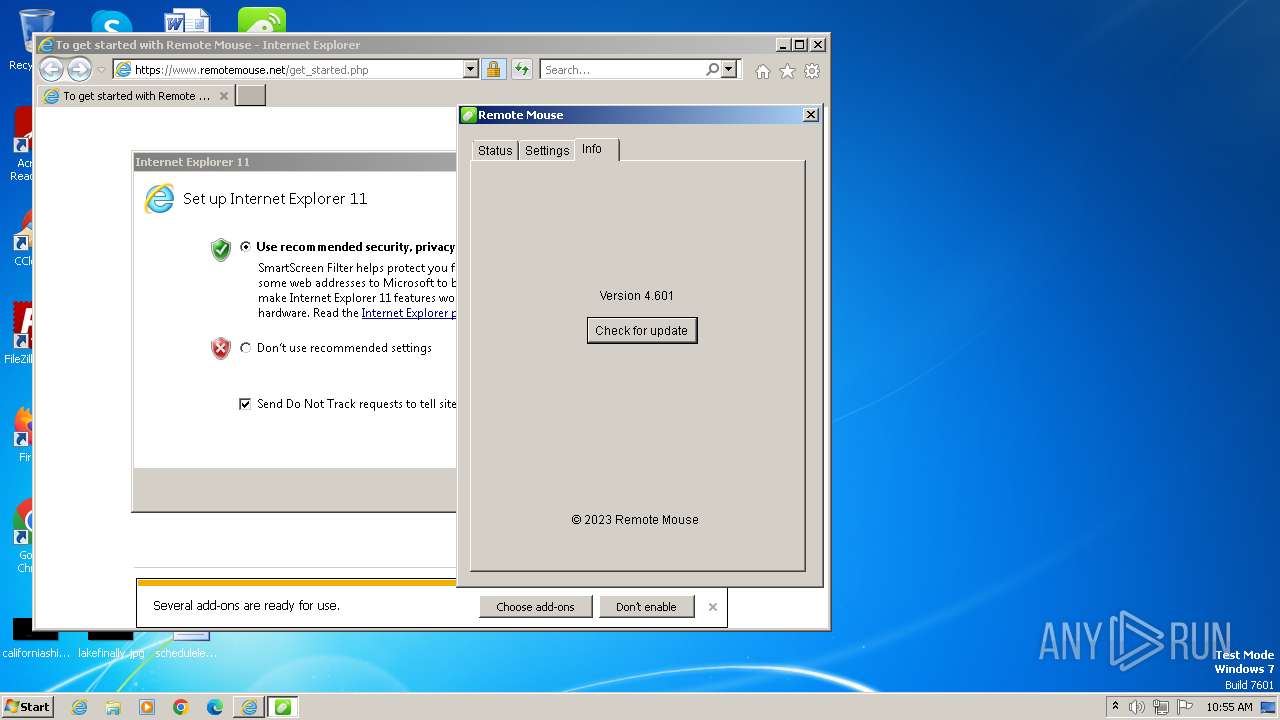
Task: Select 'Use recommended security, privacy' option
Action: click(x=246, y=247)
